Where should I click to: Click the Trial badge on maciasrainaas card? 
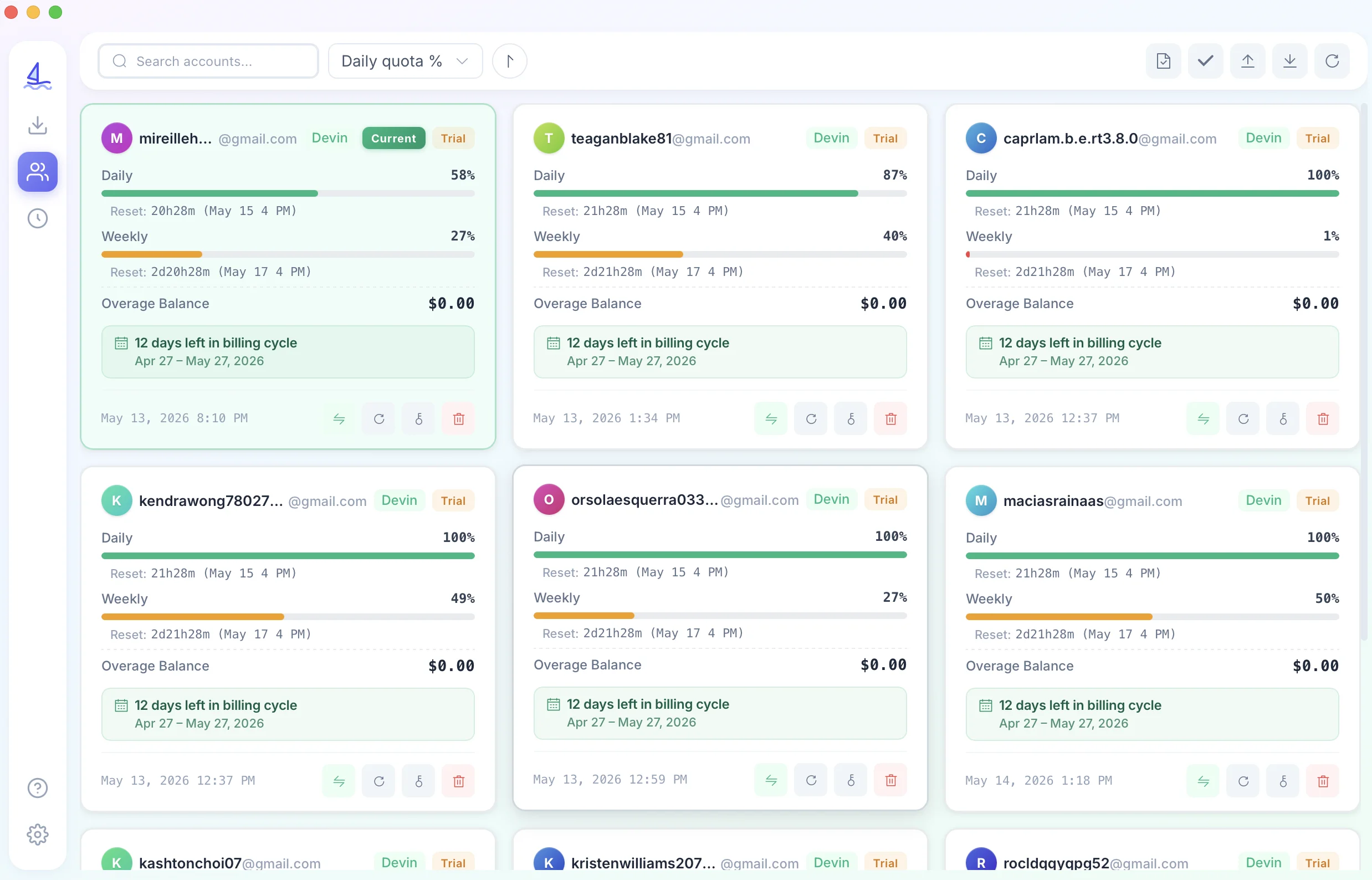click(1317, 500)
